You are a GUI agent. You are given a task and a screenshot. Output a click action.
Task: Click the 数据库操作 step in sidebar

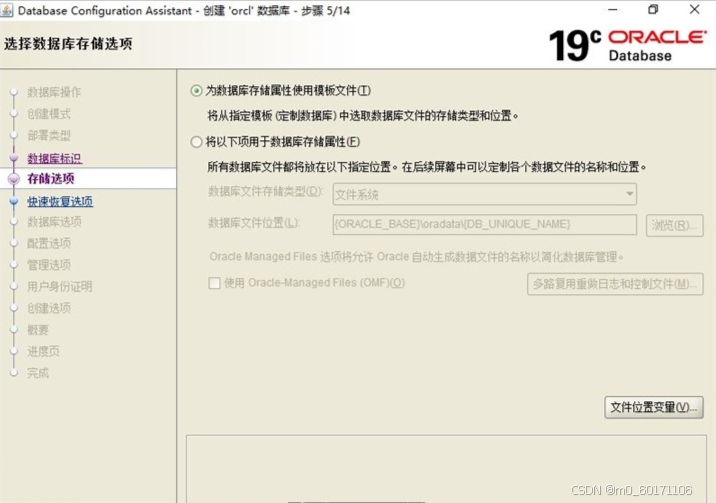(54, 92)
